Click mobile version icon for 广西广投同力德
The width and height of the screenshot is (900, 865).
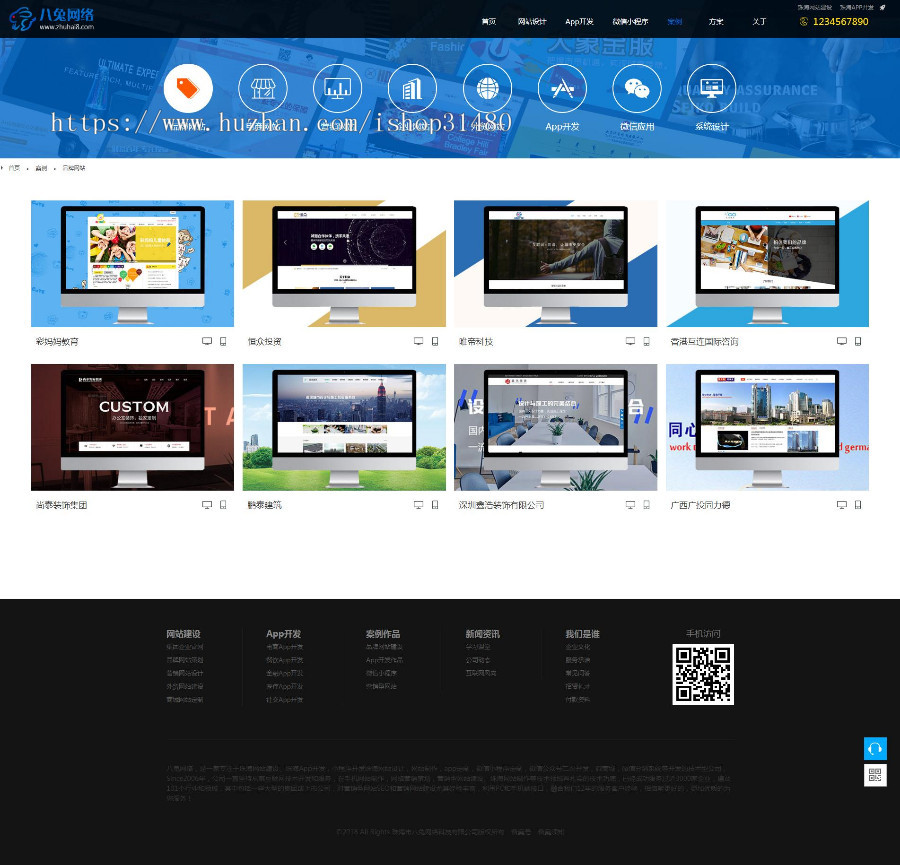(858, 505)
